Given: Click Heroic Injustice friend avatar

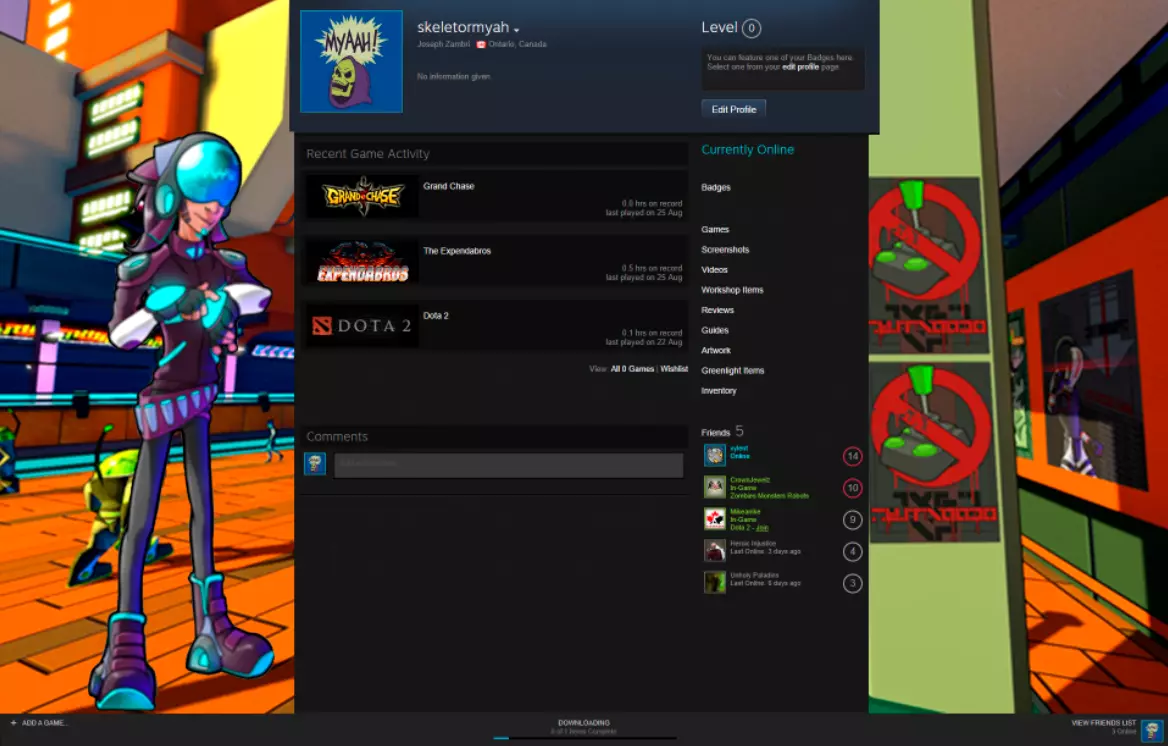Looking at the screenshot, I should pyautogui.click(x=715, y=551).
